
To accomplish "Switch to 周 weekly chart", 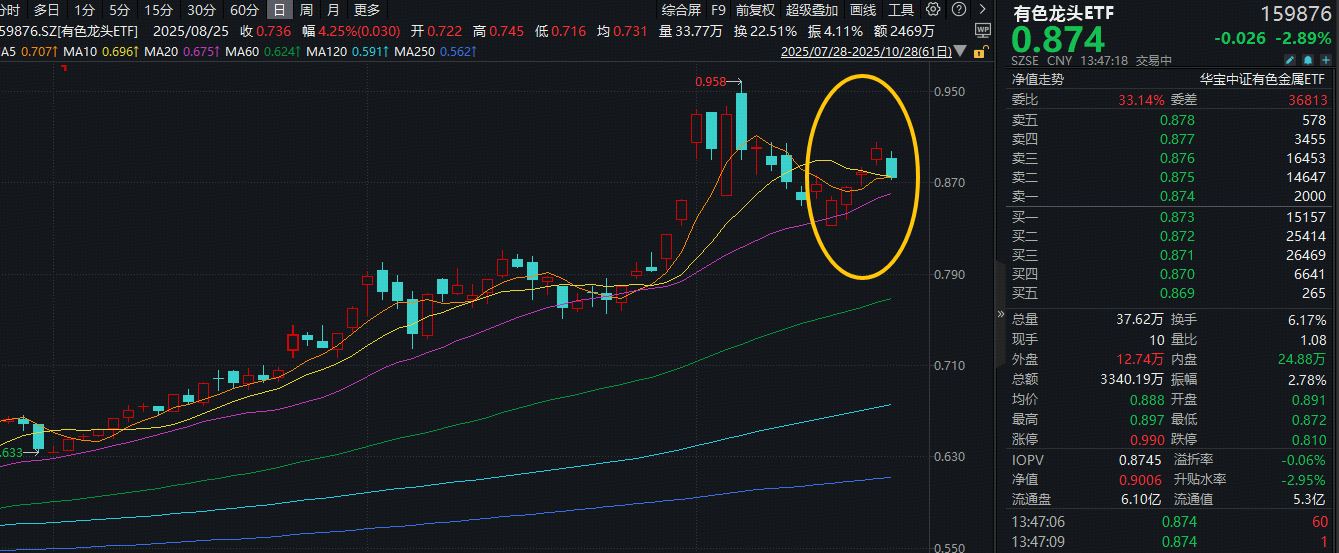I will point(306,10).
